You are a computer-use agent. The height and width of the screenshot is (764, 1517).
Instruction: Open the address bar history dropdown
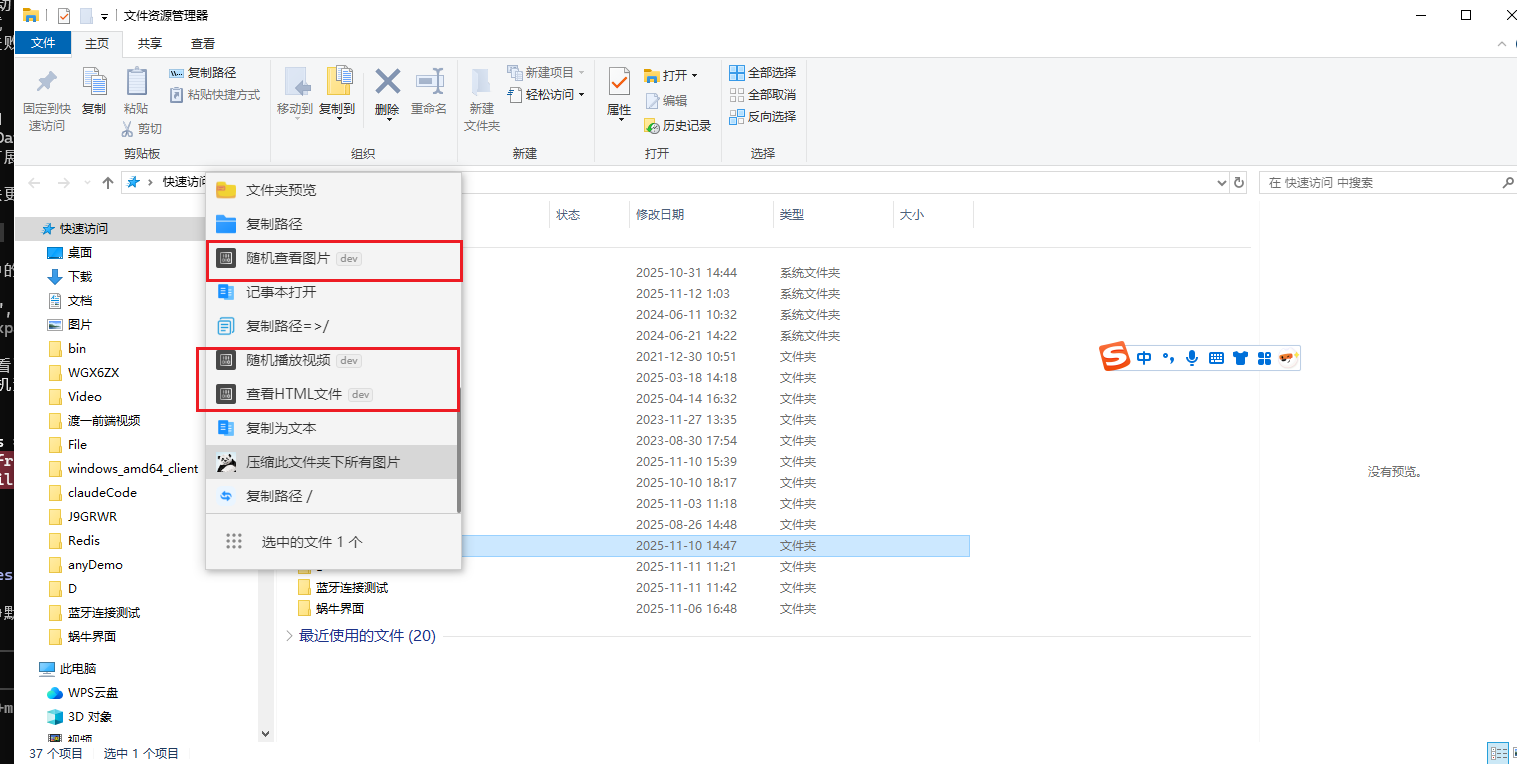[x=1221, y=183]
